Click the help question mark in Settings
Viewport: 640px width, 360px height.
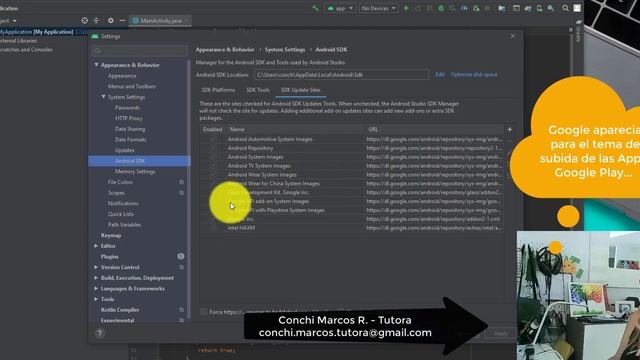point(100,333)
